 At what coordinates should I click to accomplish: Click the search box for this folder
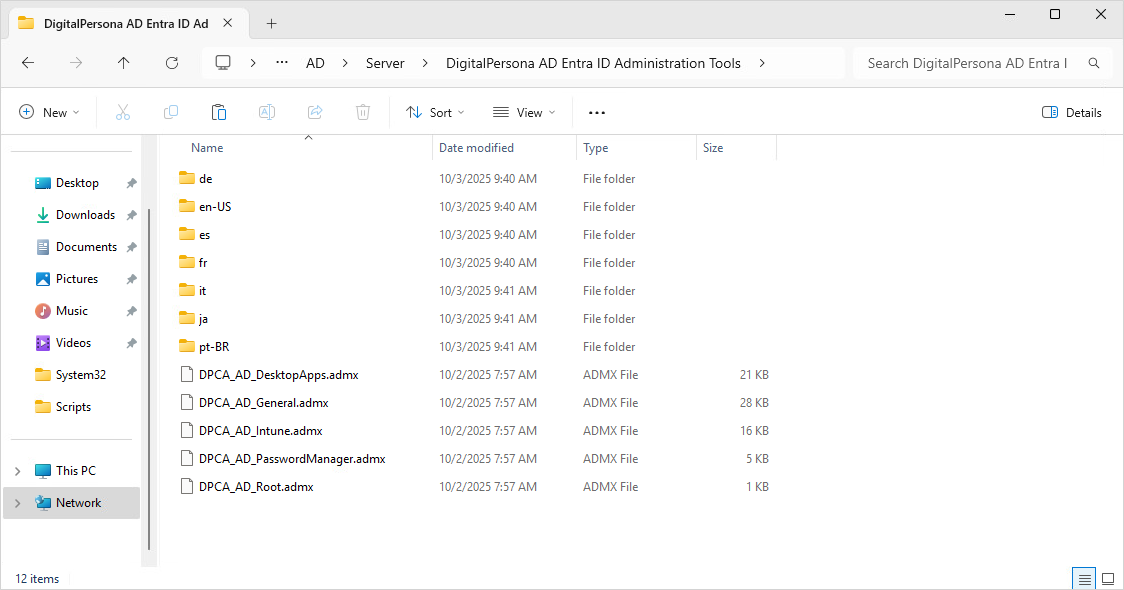pos(966,63)
